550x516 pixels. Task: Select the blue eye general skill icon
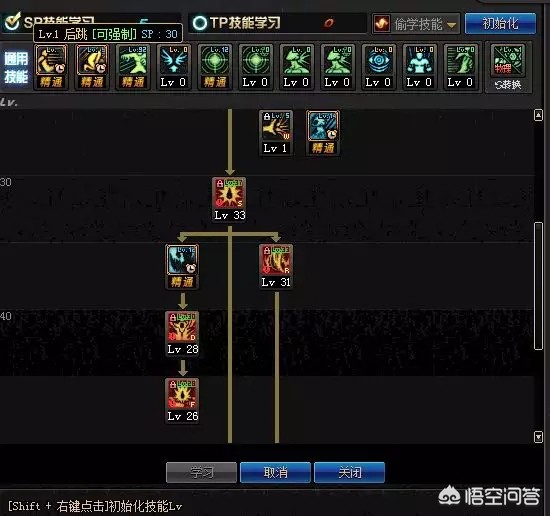point(378,60)
